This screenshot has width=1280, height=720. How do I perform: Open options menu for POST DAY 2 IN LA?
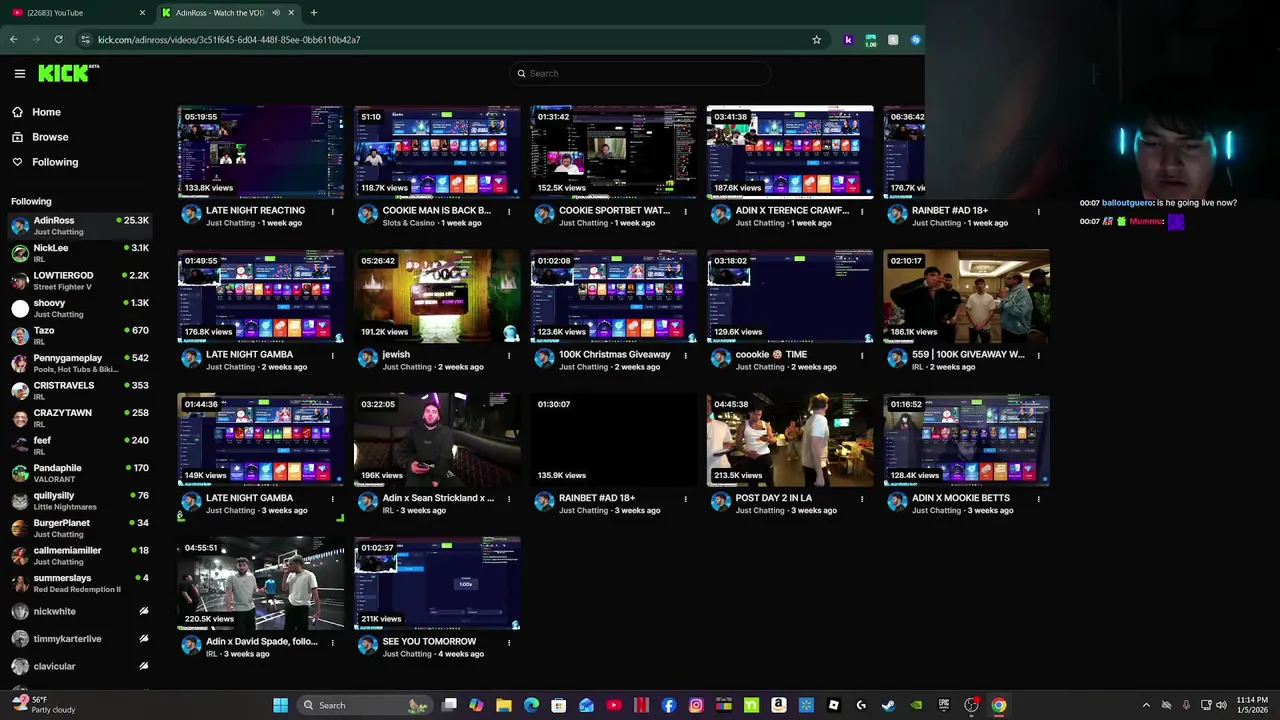tap(862, 498)
